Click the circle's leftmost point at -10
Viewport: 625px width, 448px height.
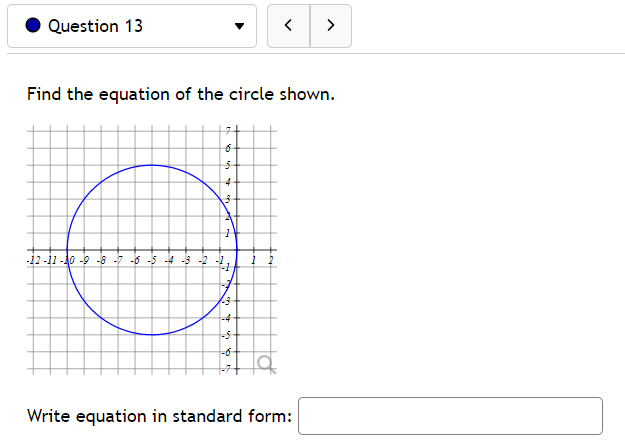pos(67,250)
